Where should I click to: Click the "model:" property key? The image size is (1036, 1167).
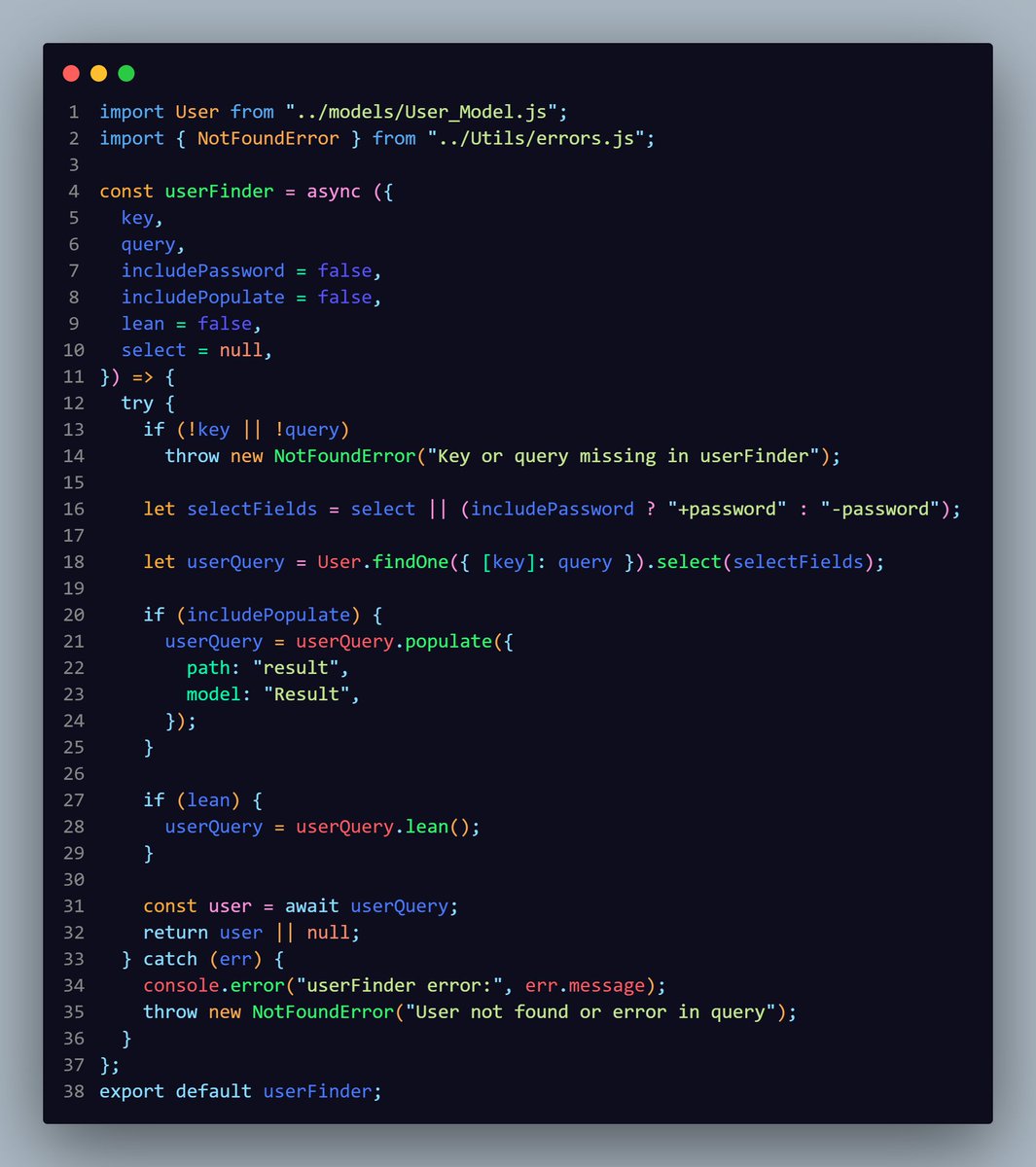click(x=220, y=694)
